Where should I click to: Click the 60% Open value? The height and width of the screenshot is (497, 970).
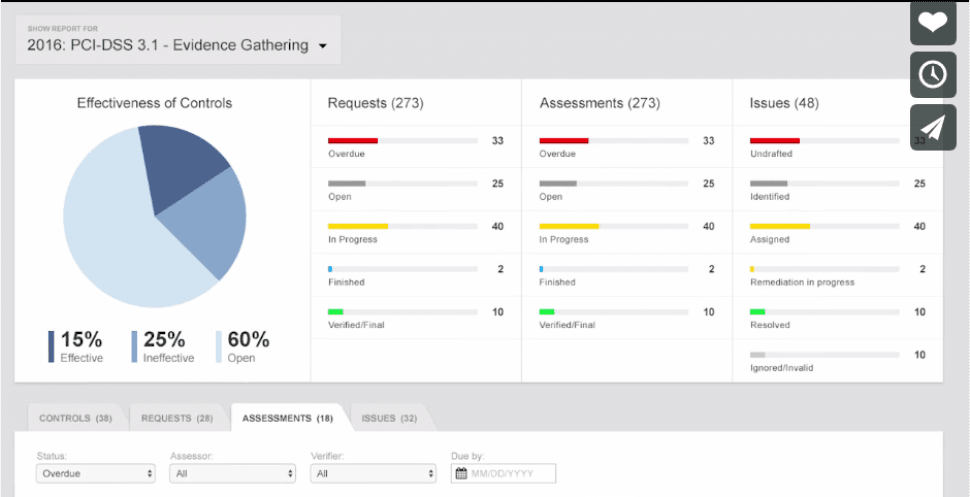point(249,340)
